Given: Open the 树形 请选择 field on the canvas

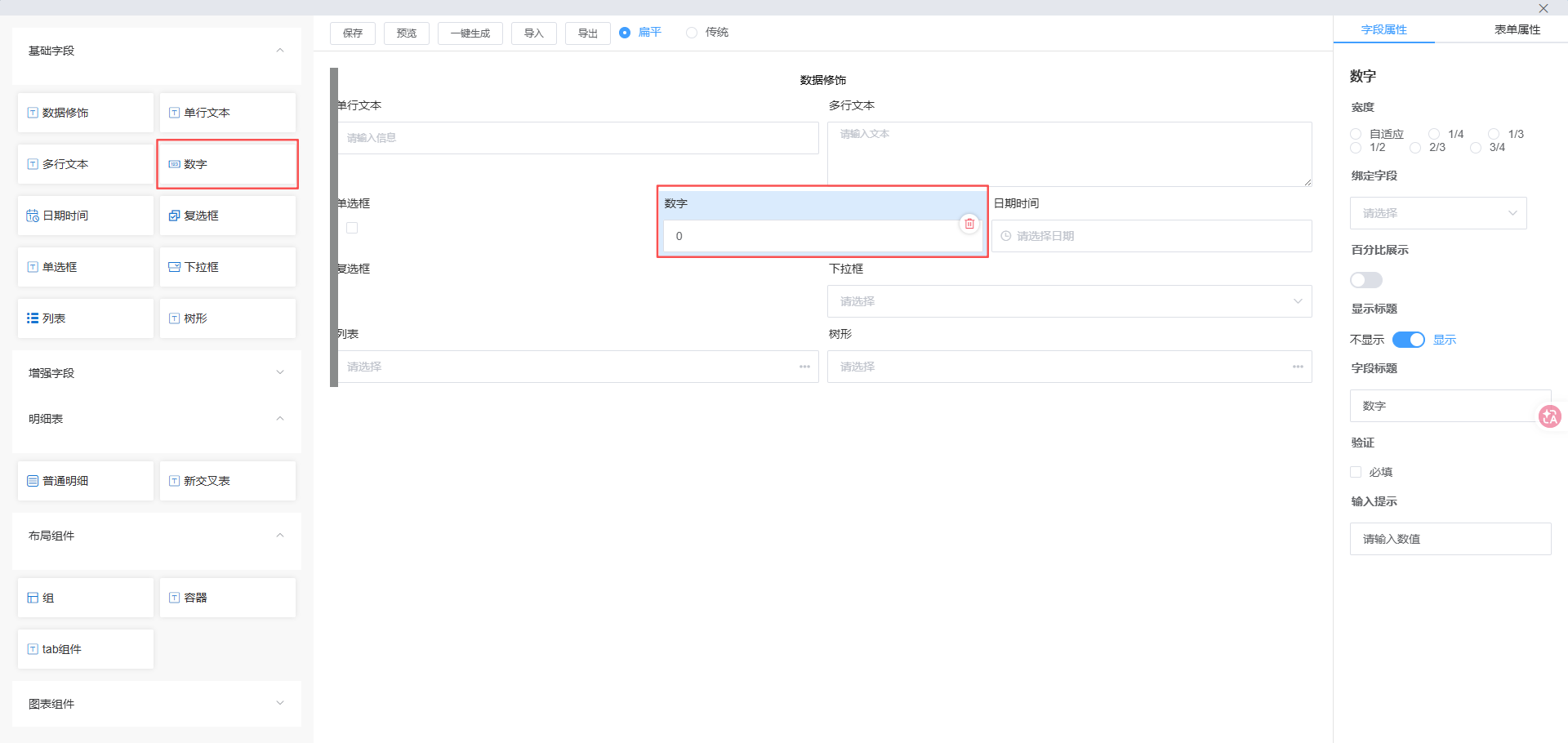Looking at the screenshot, I should tap(1070, 367).
